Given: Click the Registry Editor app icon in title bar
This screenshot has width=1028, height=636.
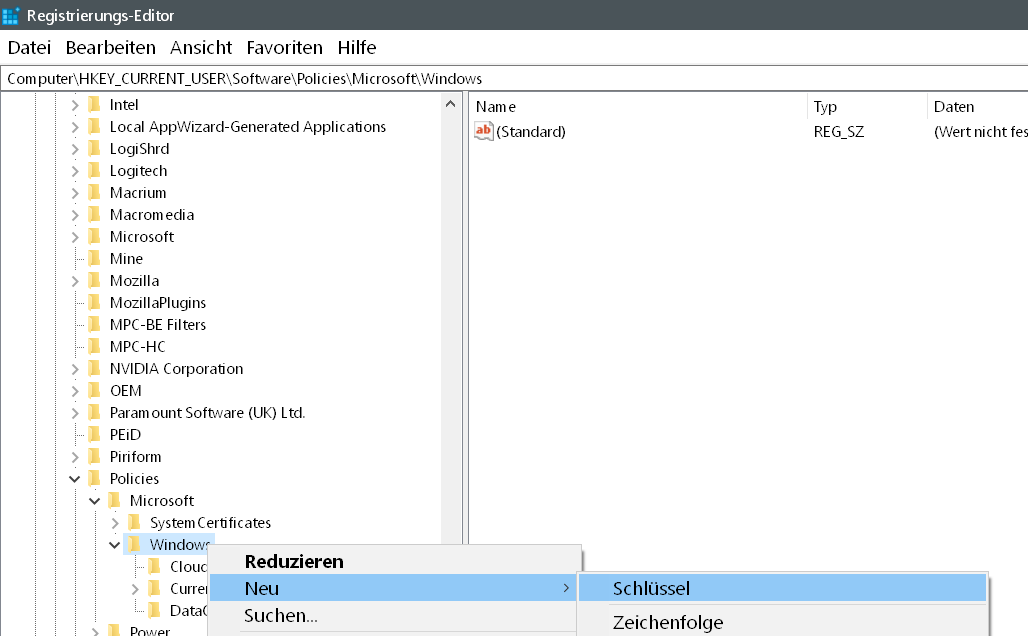Looking at the screenshot, I should click(x=11, y=15).
